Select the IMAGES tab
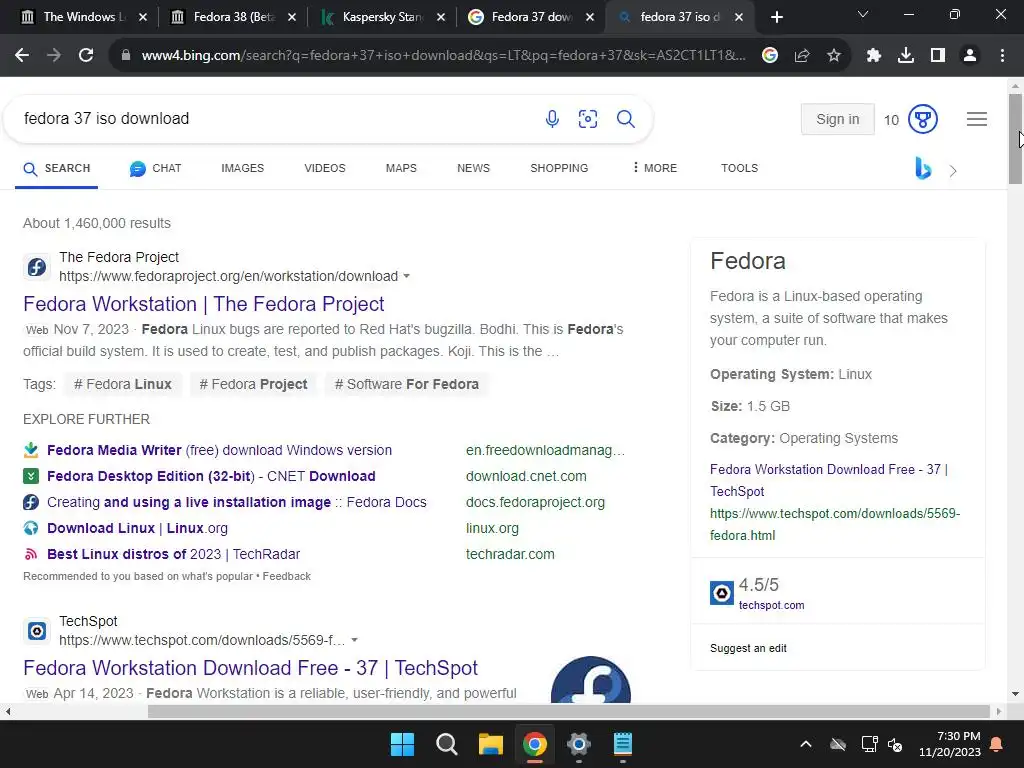Screen dimensions: 1024x768 pyautogui.click(x=242, y=168)
